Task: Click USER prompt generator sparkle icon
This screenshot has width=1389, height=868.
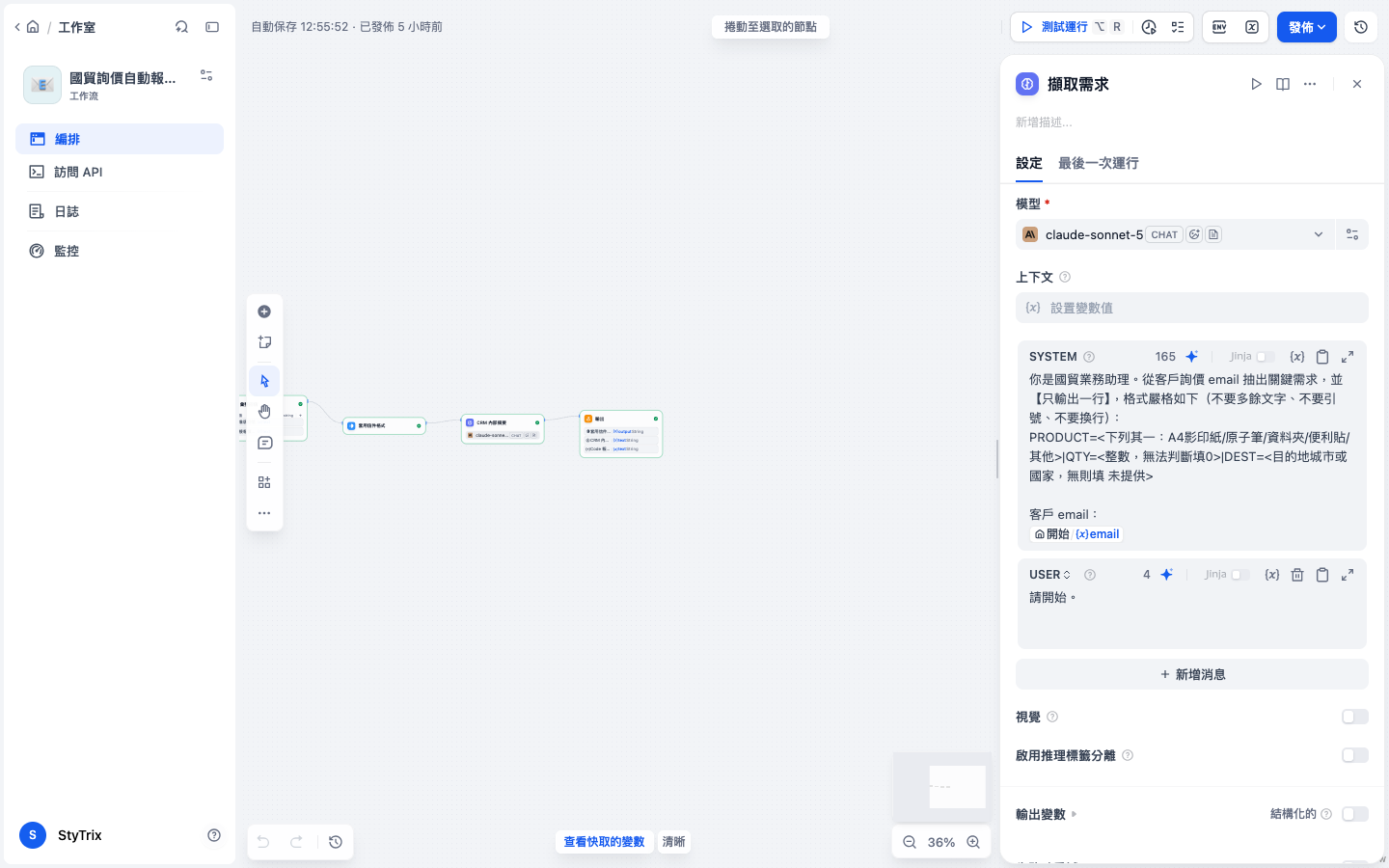Action: (1167, 575)
